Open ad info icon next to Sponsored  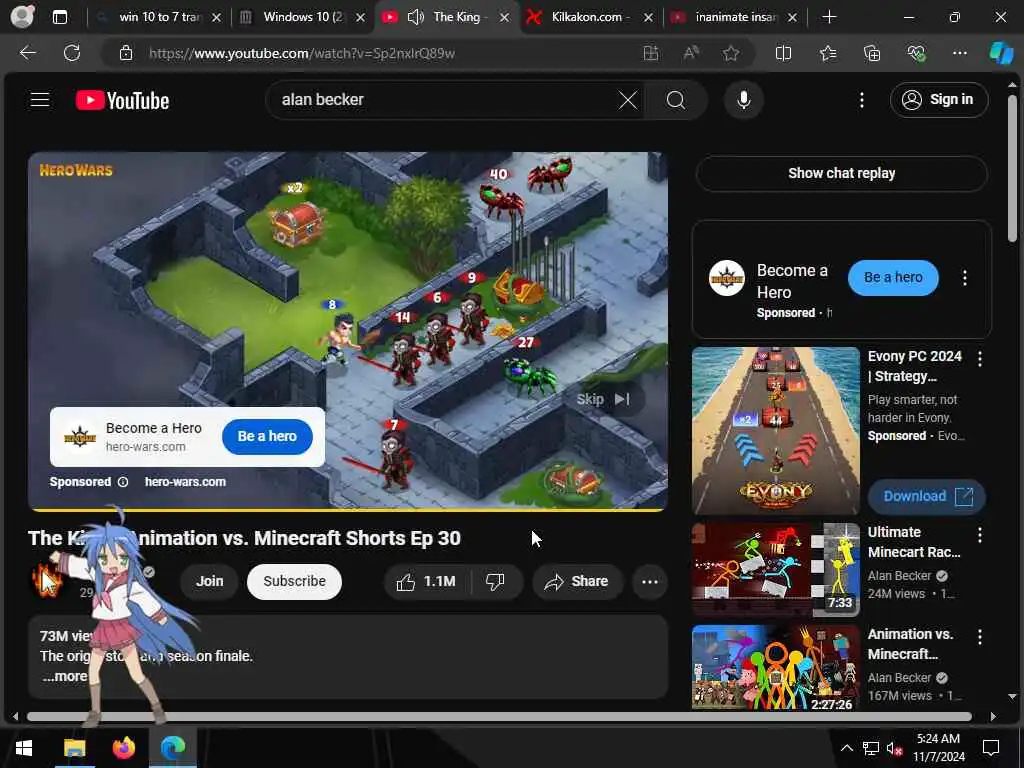coord(123,482)
